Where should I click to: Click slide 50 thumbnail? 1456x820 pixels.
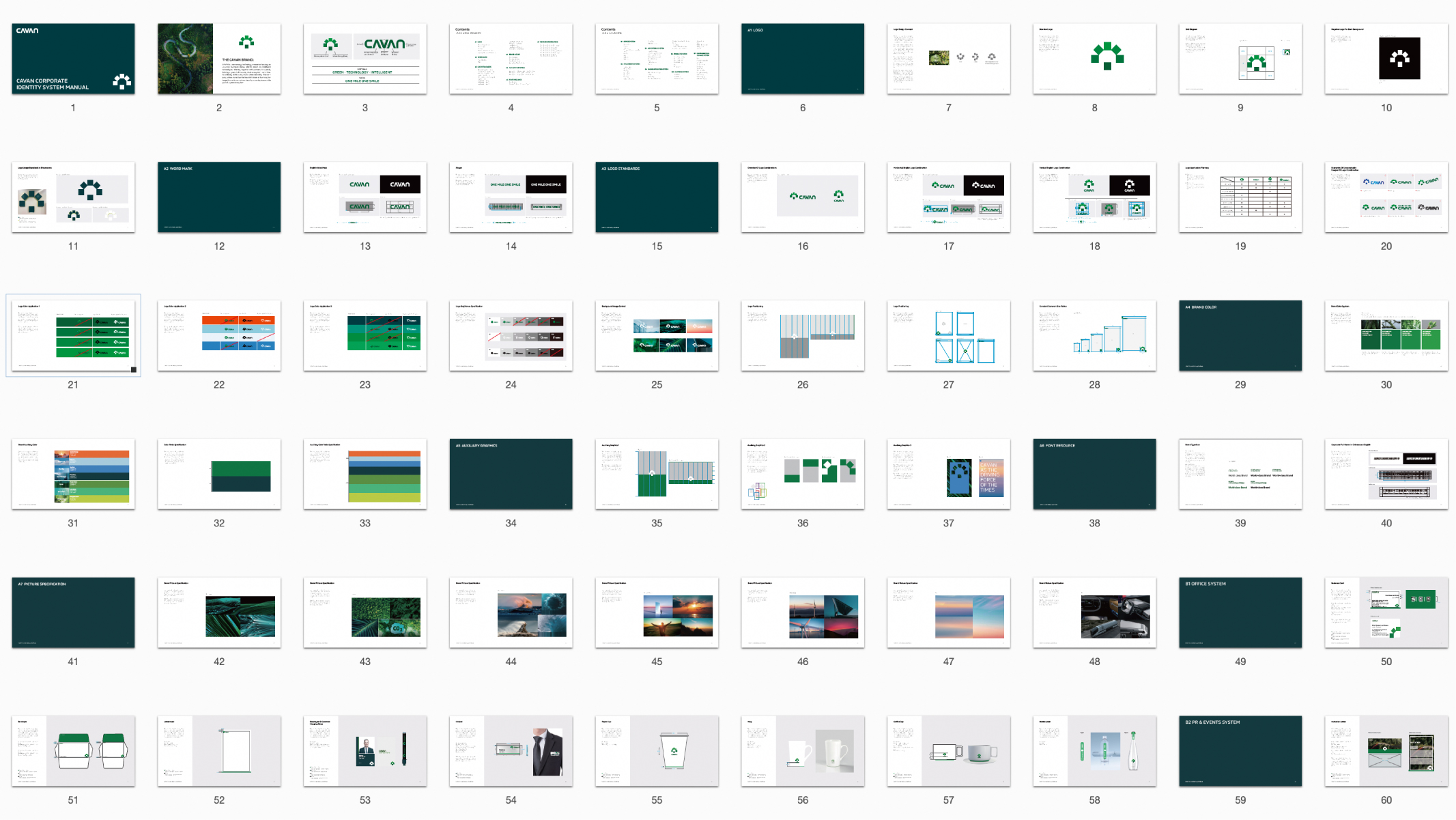point(1386,613)
